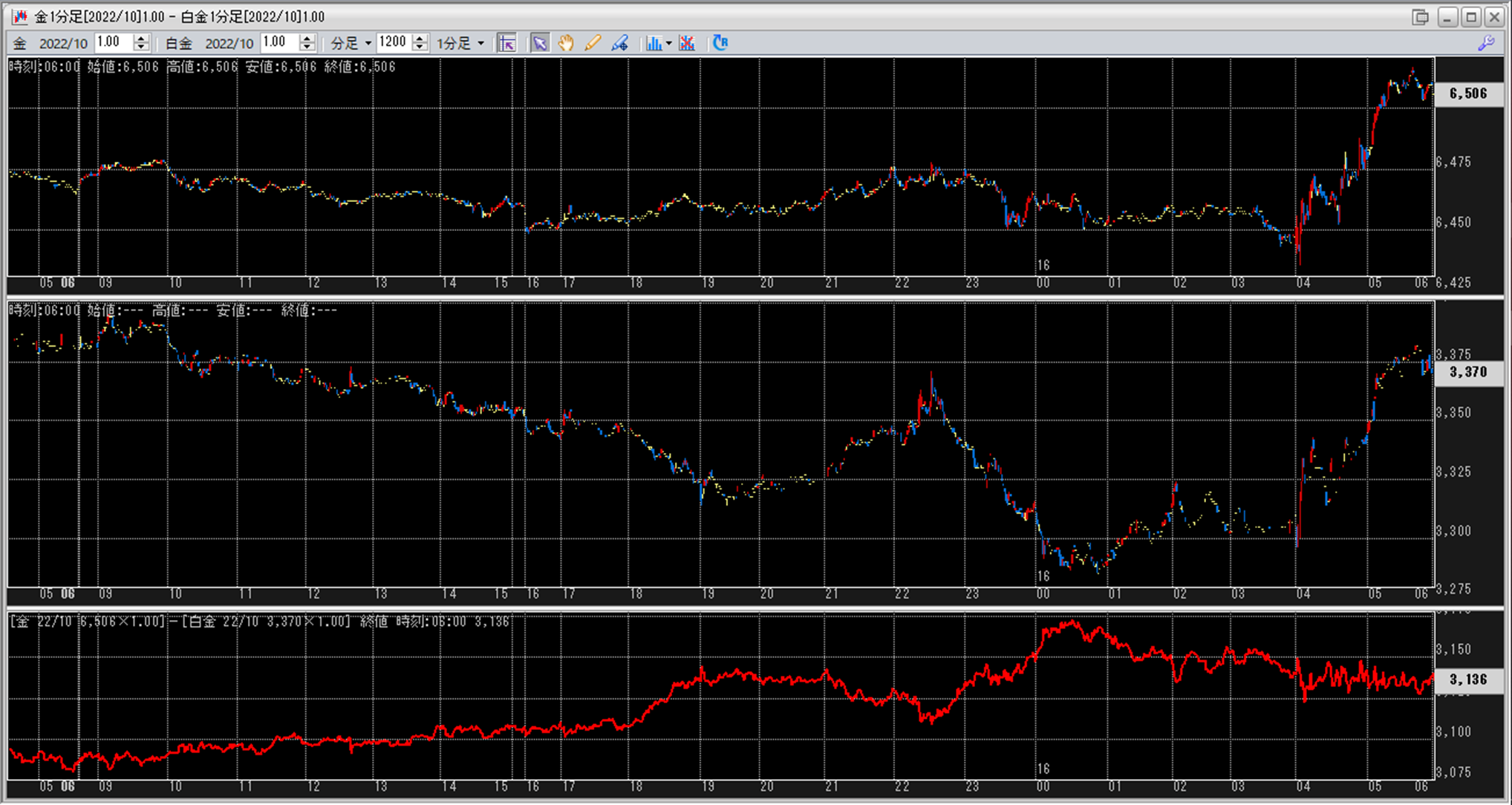Expand the arrow beside bar chart icon
This screenshot has height=805, width=1512.
[x=668, y=44]
